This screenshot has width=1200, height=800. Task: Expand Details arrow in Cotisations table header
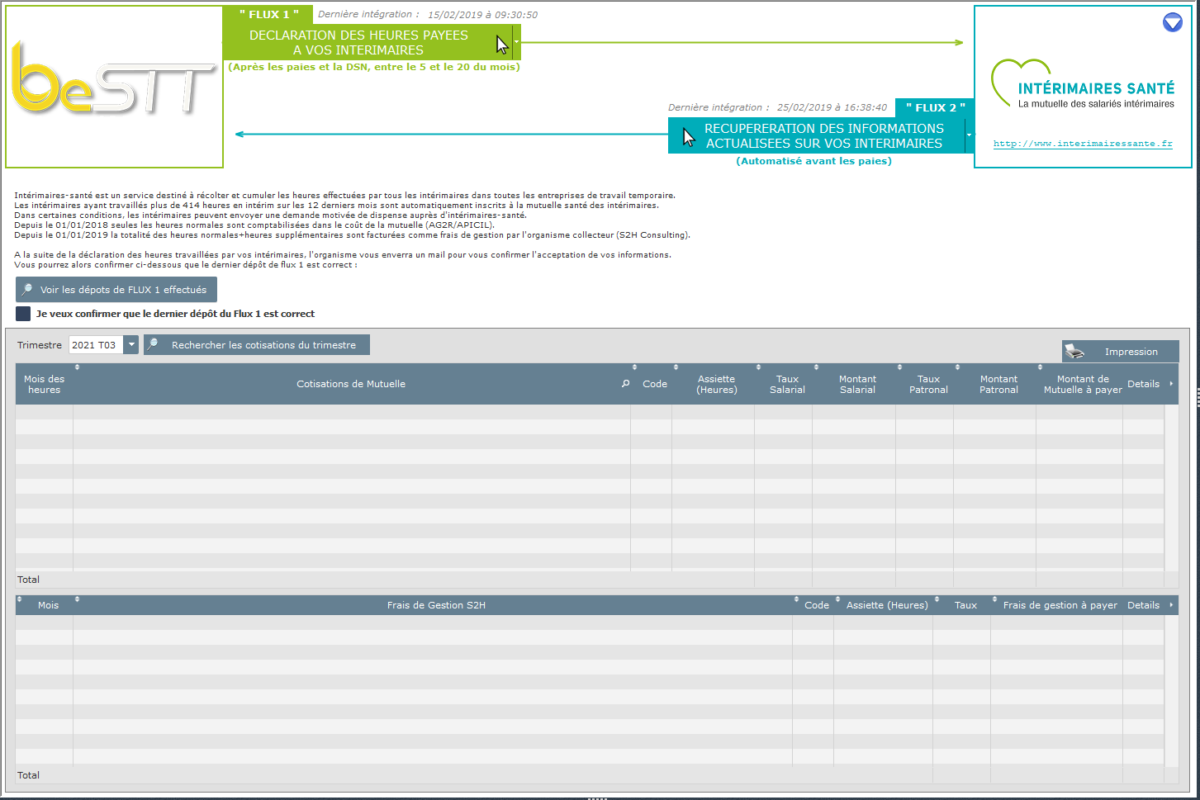coord(1171,384)
